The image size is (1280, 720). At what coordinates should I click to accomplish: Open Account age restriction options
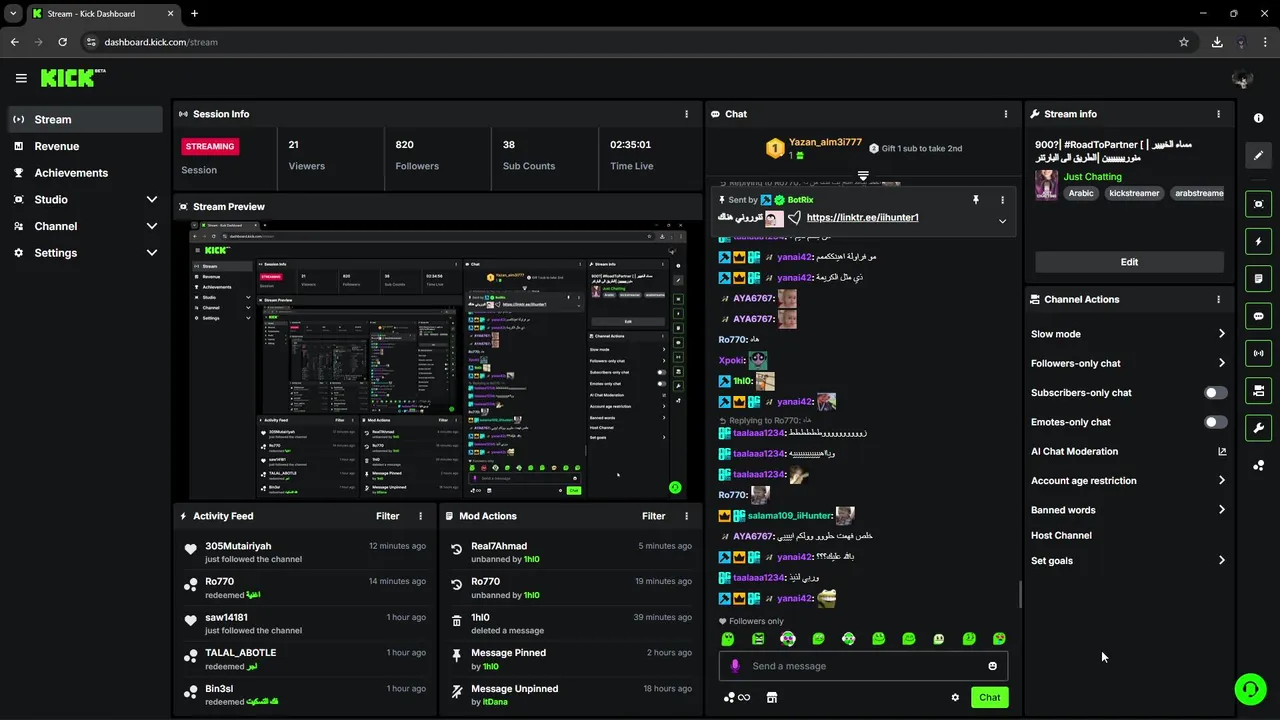(x=1128, y=481)
